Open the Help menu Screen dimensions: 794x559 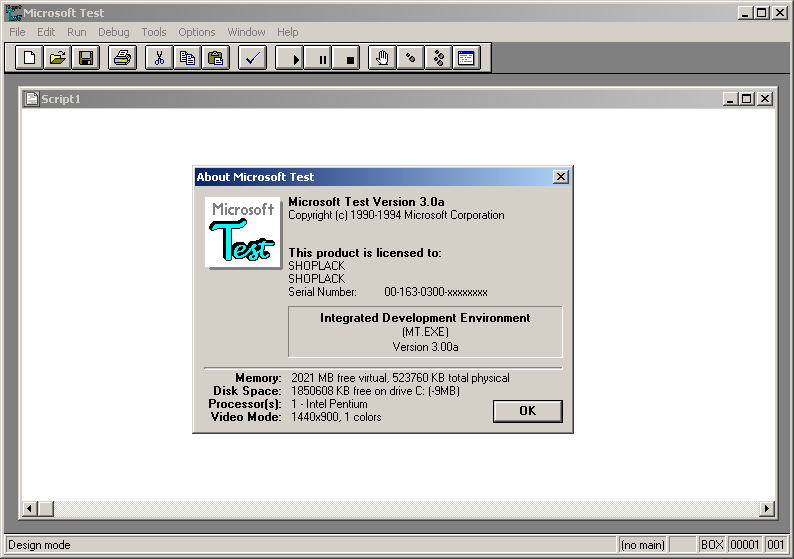pyautogui.click(x=288, y=32)
